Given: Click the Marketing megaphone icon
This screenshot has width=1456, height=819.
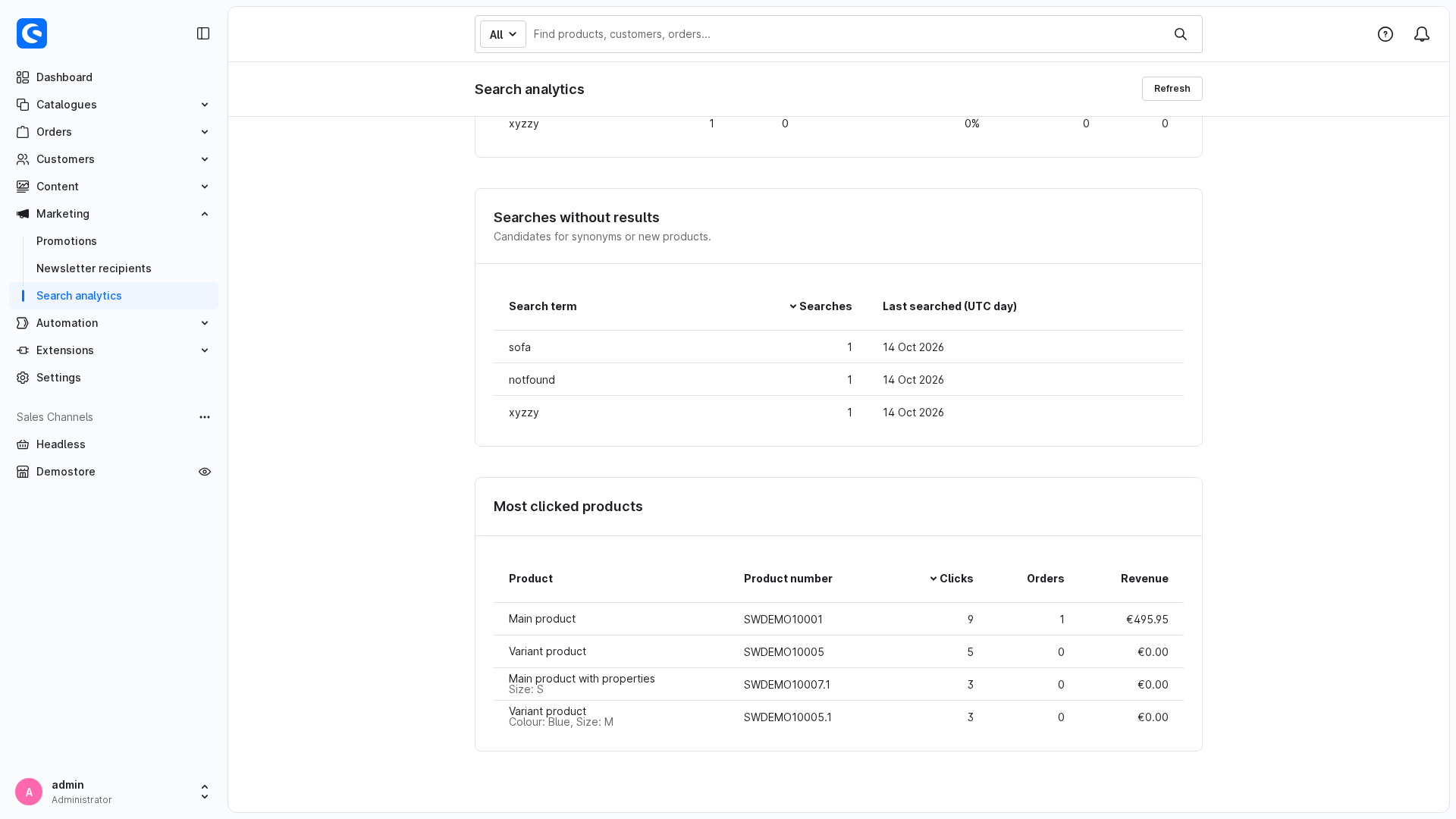Looking at the screenshot, I should click(x=23, y=214).
